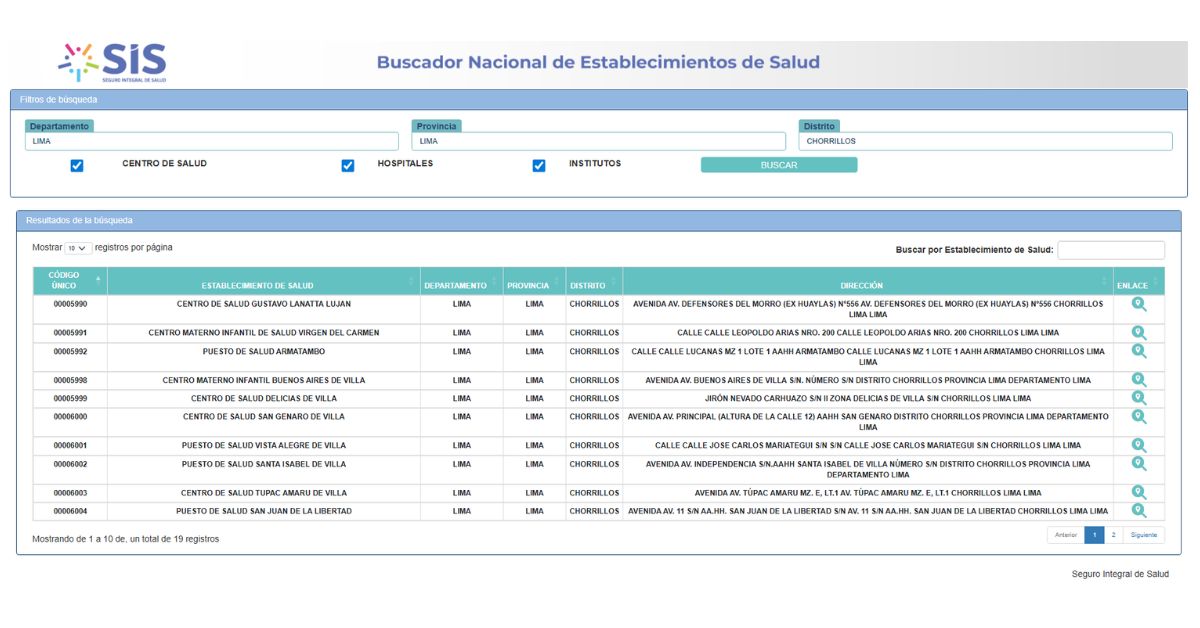This screenshot has width=1200, height=628.
Task: Click Buscador Nacional de Establecimientos de Salud title
Action: point(598,62)
